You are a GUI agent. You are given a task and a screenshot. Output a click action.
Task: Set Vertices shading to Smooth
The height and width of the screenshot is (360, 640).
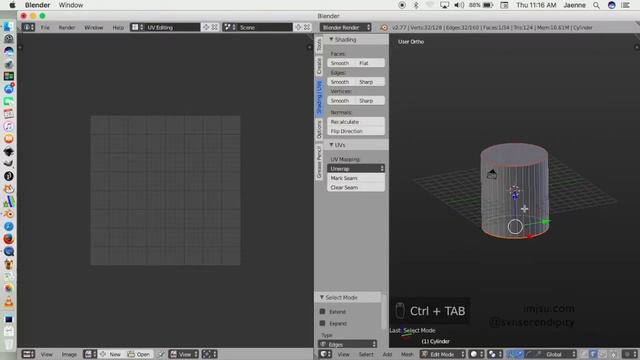pyautogui.click(x=341, y=100)
